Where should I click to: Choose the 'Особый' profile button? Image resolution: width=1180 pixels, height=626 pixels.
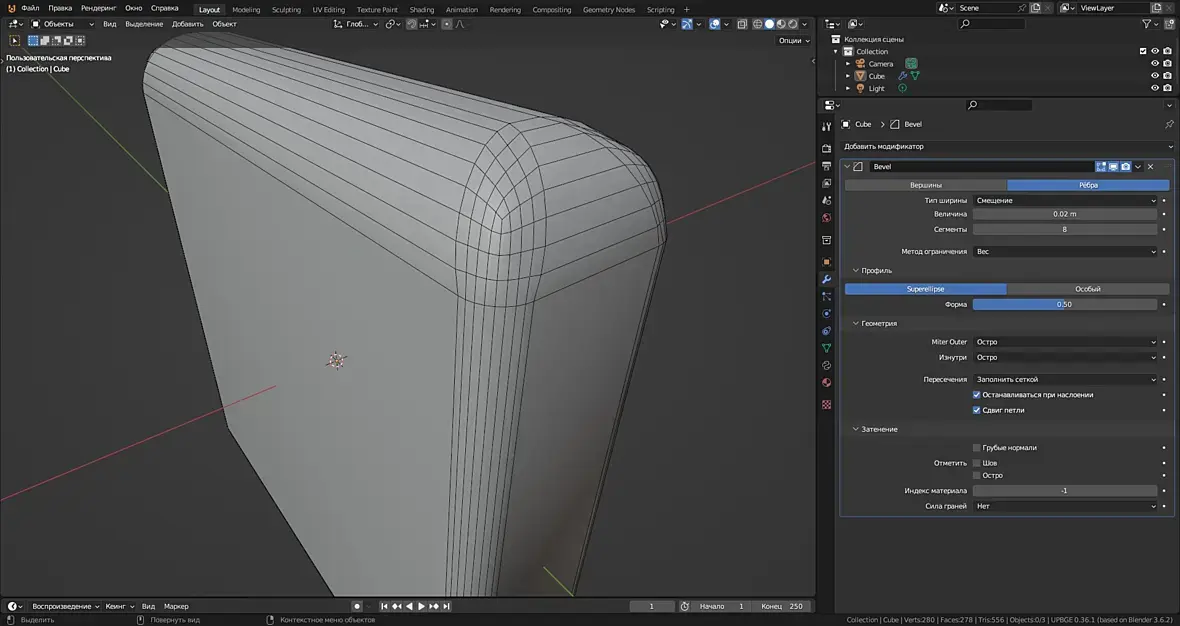(x=1087, y=289)
